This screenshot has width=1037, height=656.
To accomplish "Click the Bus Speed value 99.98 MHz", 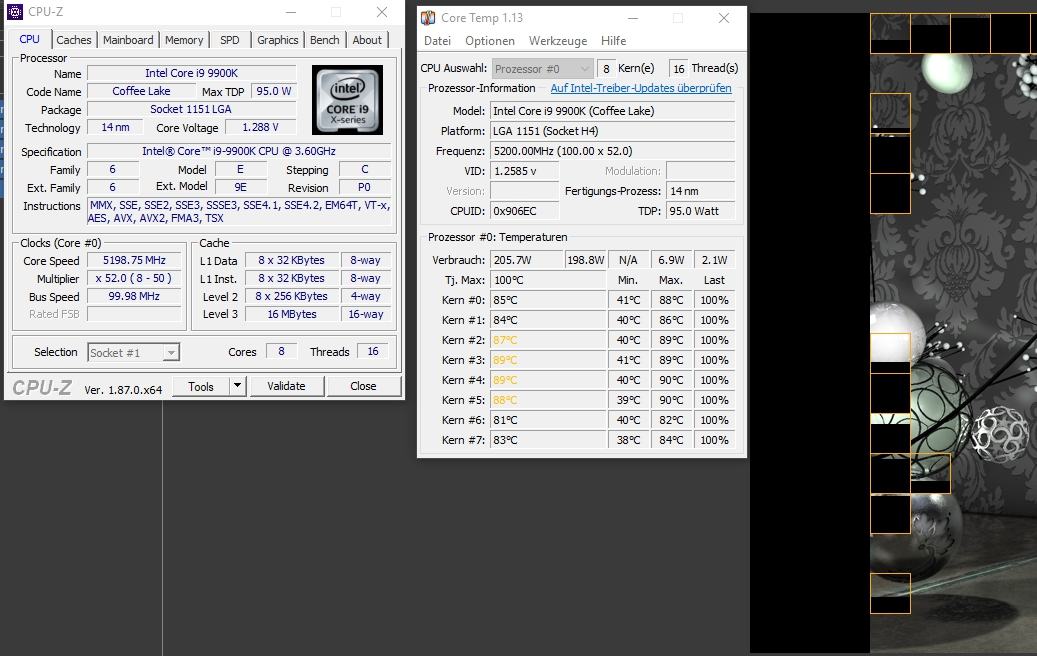I will [134, 296].
